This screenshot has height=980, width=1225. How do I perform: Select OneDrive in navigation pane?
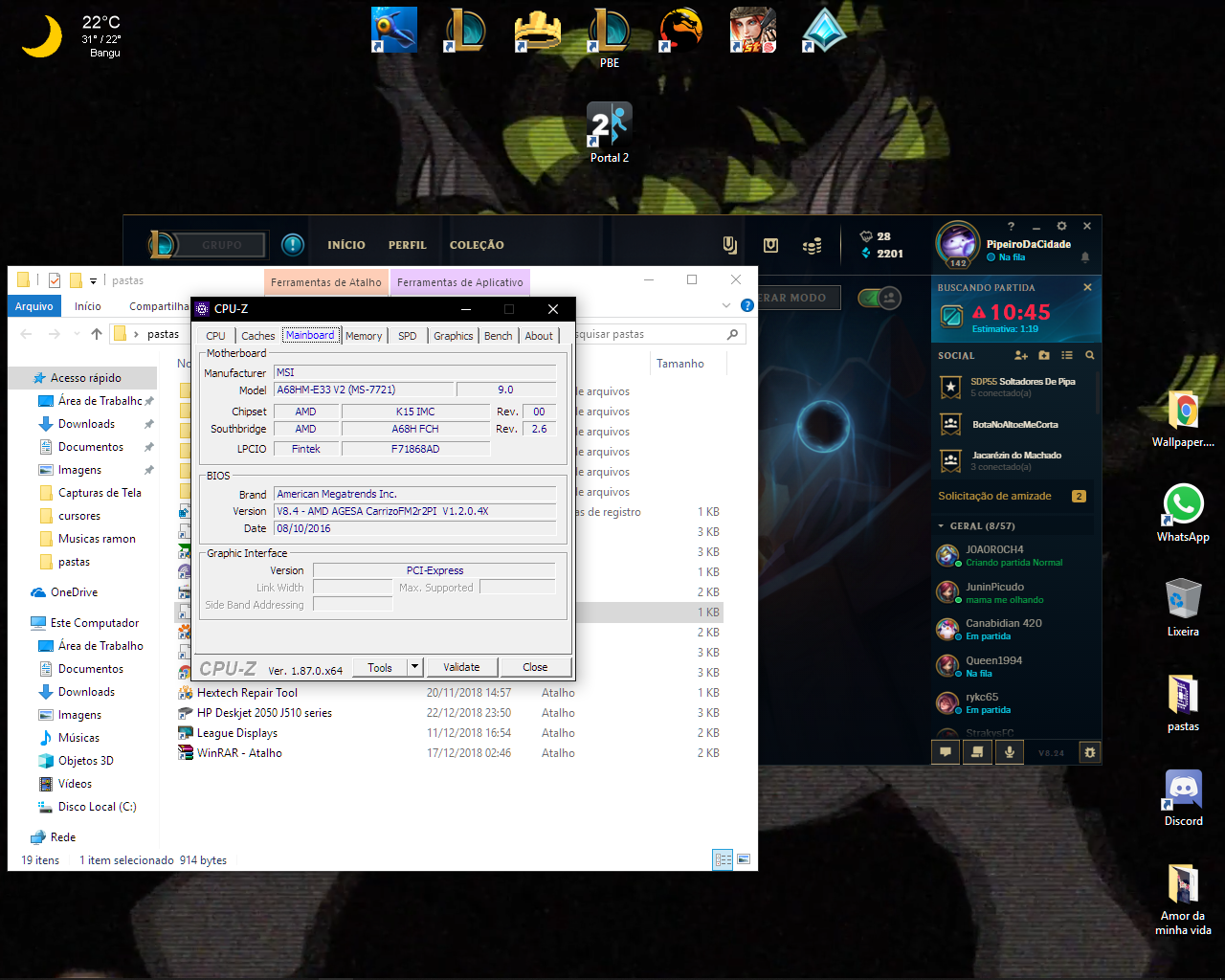pyautogui.click(x=74, y=592)
